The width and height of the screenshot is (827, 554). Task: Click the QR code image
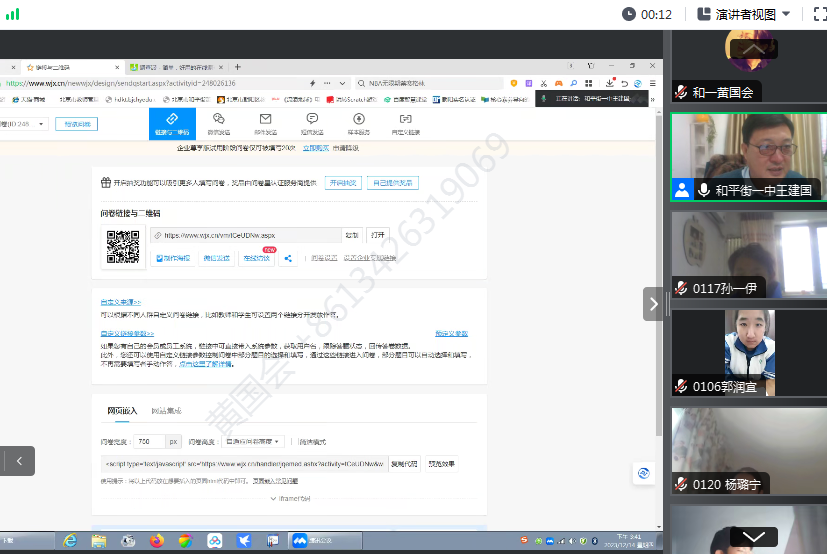pyautogui.click(x=122, y=247)
